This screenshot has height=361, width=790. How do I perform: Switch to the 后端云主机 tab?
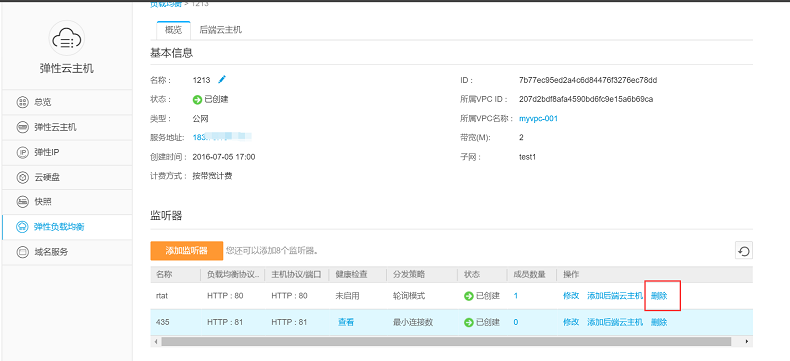click(x=221, y=30)
